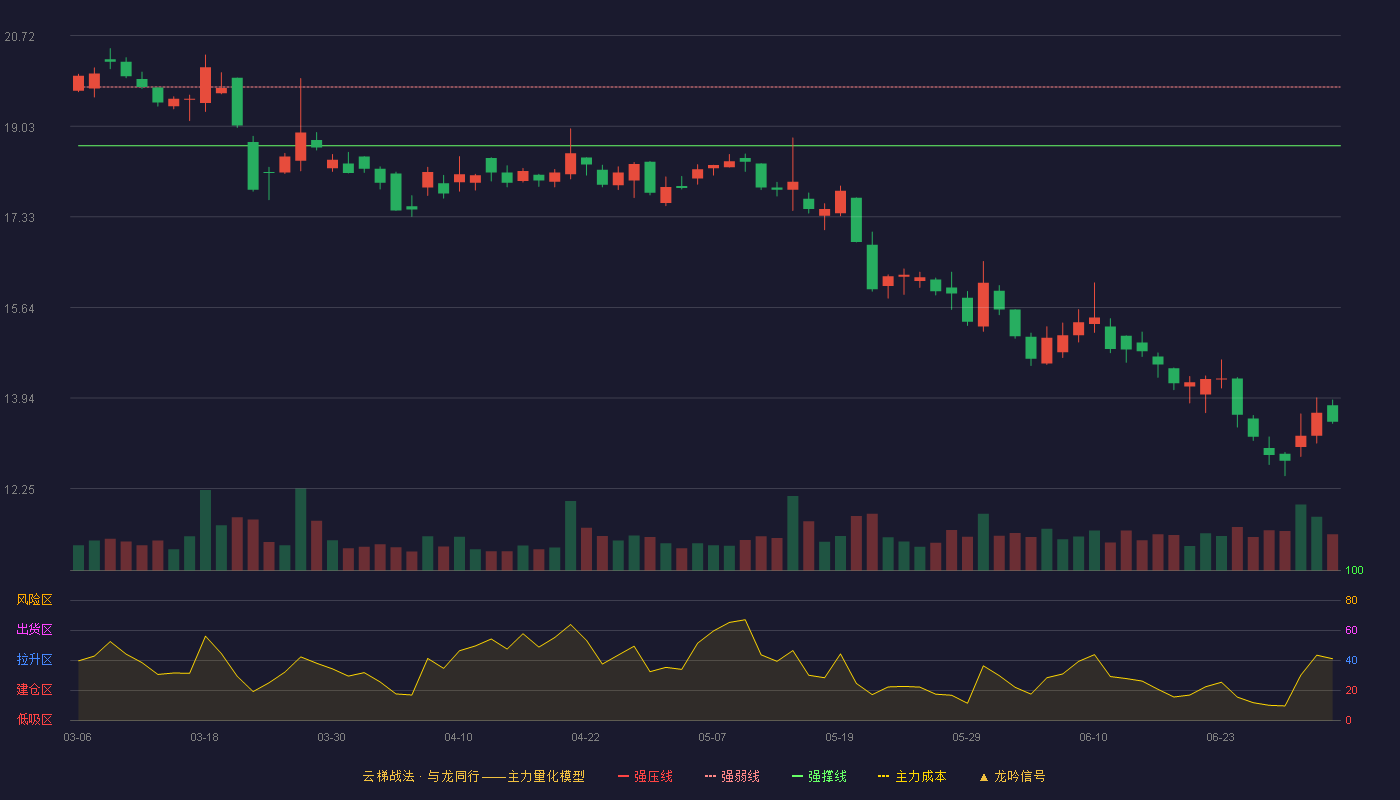Screen dimensions: 1400x800
Task: Click the 15.64 price axis label
Action: tap(19, 308)
